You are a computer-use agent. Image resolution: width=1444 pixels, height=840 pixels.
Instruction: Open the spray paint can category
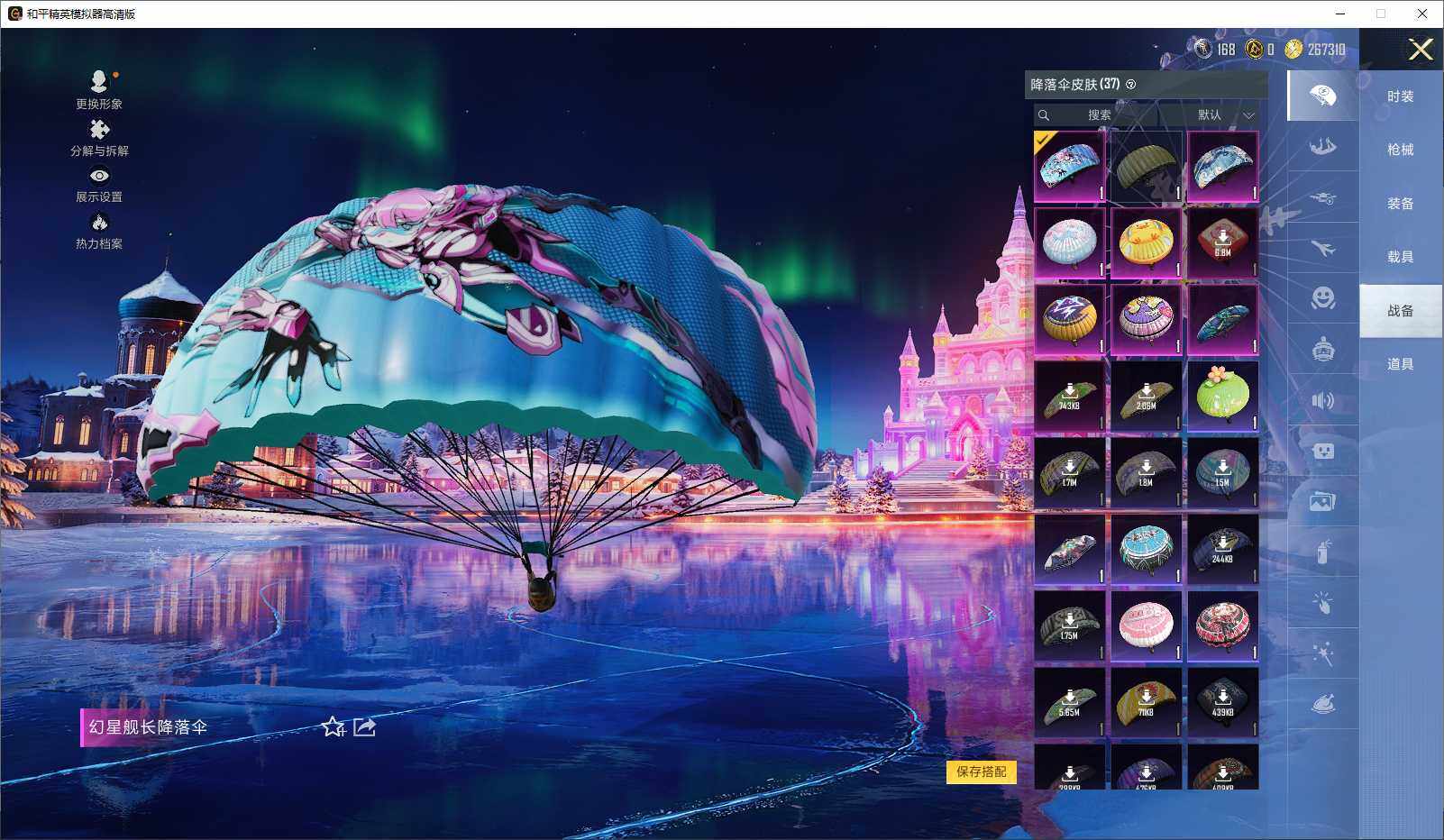[1322, 552]
